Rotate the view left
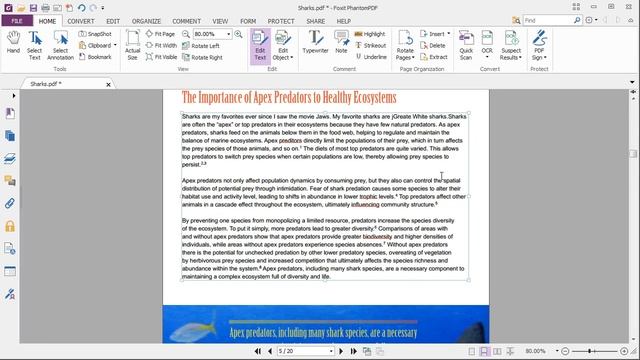Viewport: 640px width, 360px height. pyautogui.click(x=201, y=46)
